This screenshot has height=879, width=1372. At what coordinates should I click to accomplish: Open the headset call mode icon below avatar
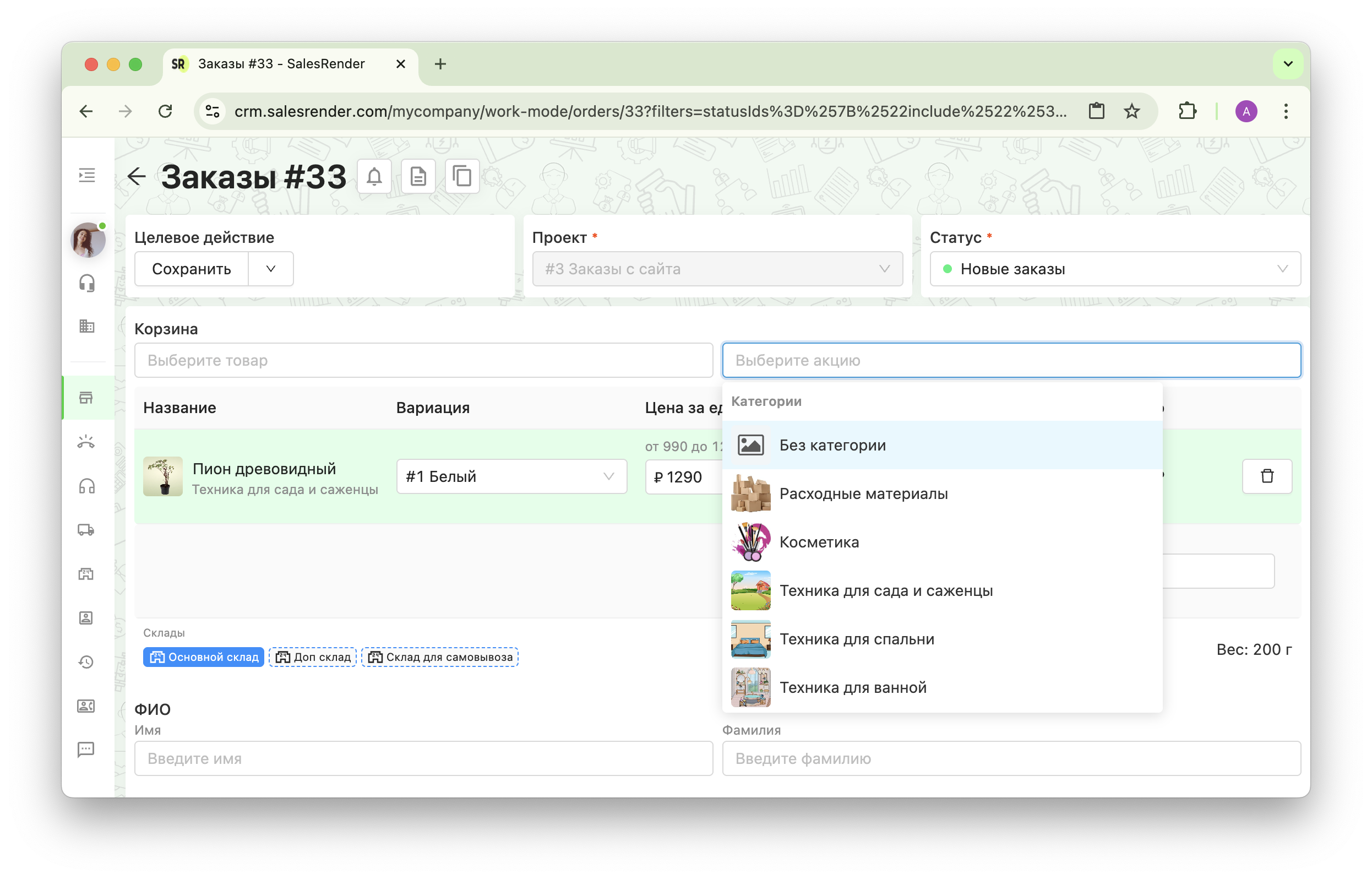pos(86,283)
